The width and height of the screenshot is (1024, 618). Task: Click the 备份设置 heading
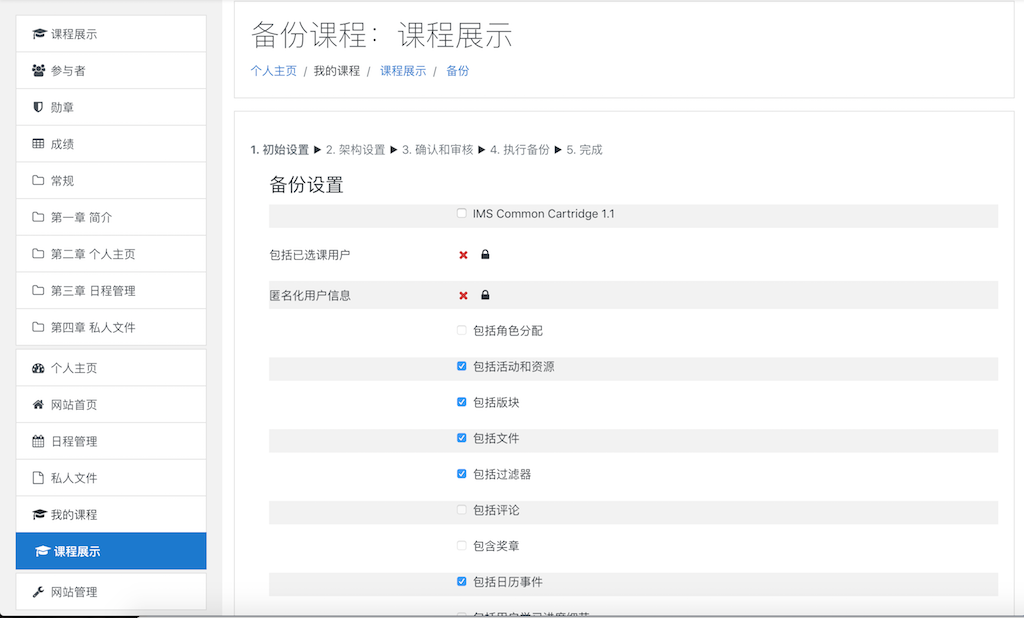306,185
